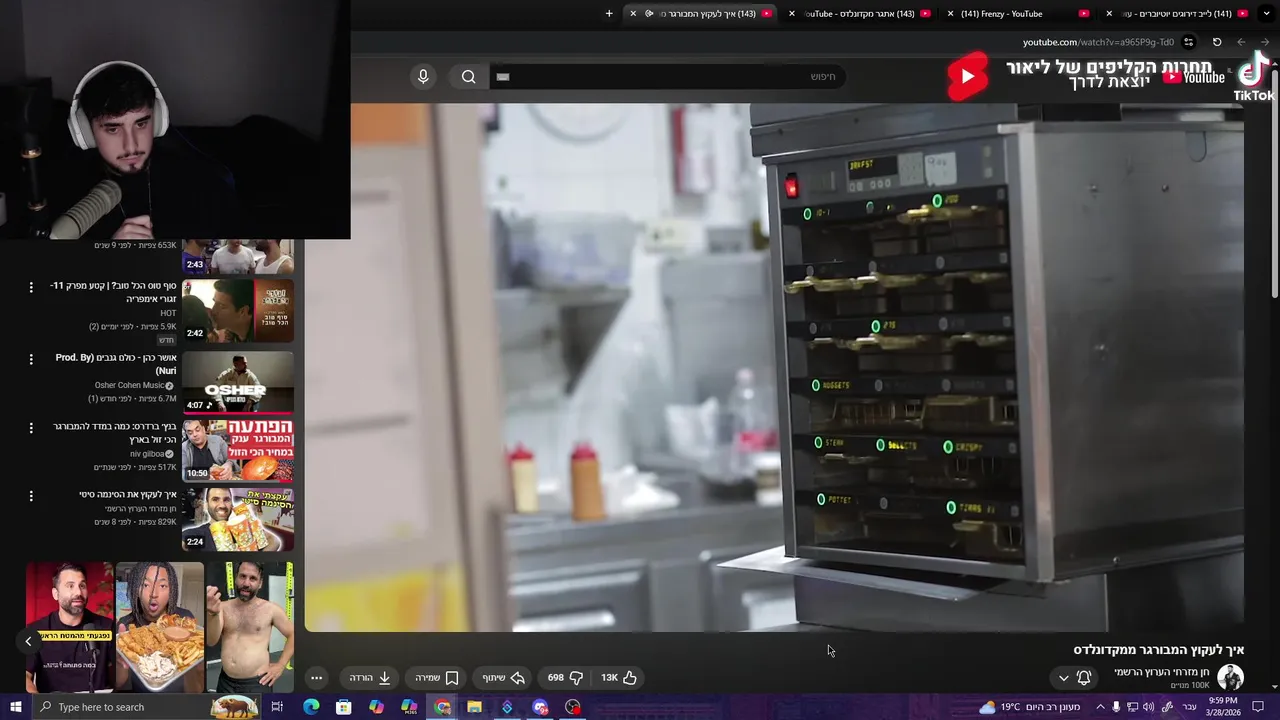Open options for Osher Cohen video
The height and width of the screenshot is (720, 1280).
click(x=31, y=358)
